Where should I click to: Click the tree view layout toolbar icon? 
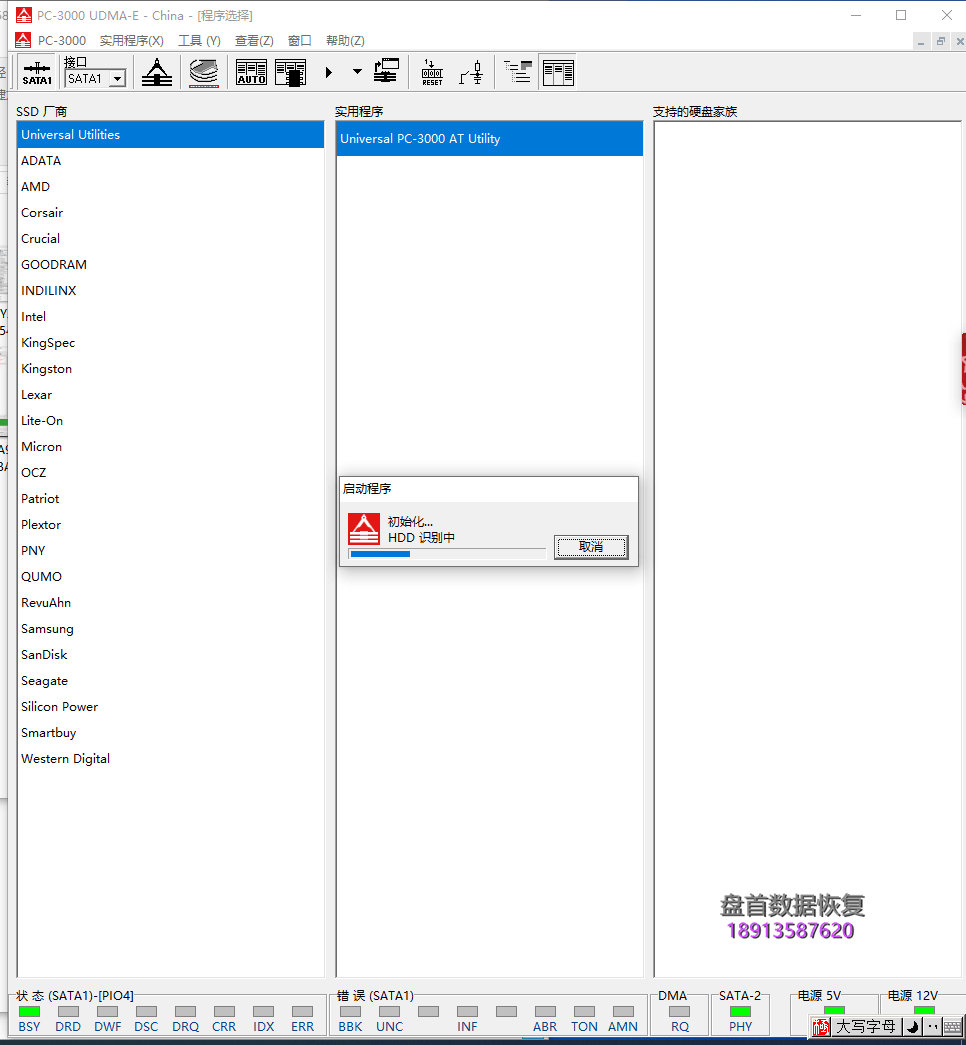click(x=518, y=71)
